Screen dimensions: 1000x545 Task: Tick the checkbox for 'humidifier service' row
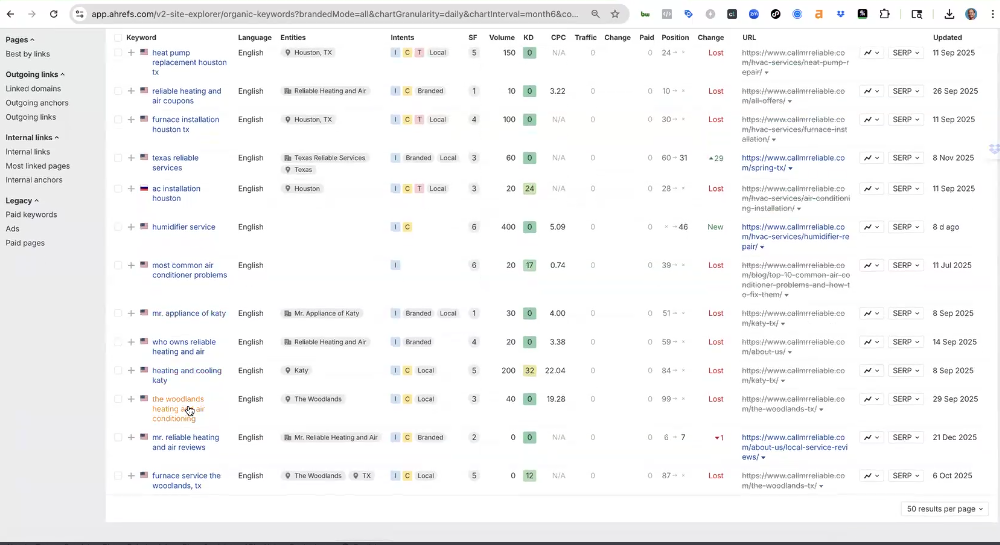117,227
